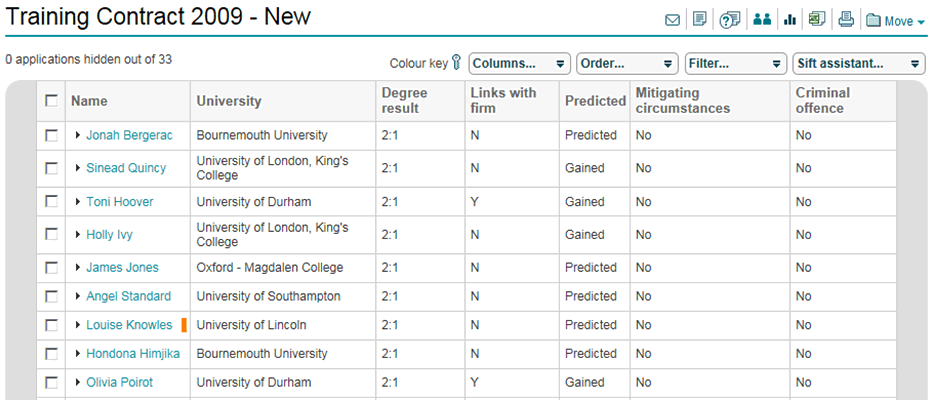Open the Order dropdown menu
Screen dimensions: 933x400
(x=627, y=63)
